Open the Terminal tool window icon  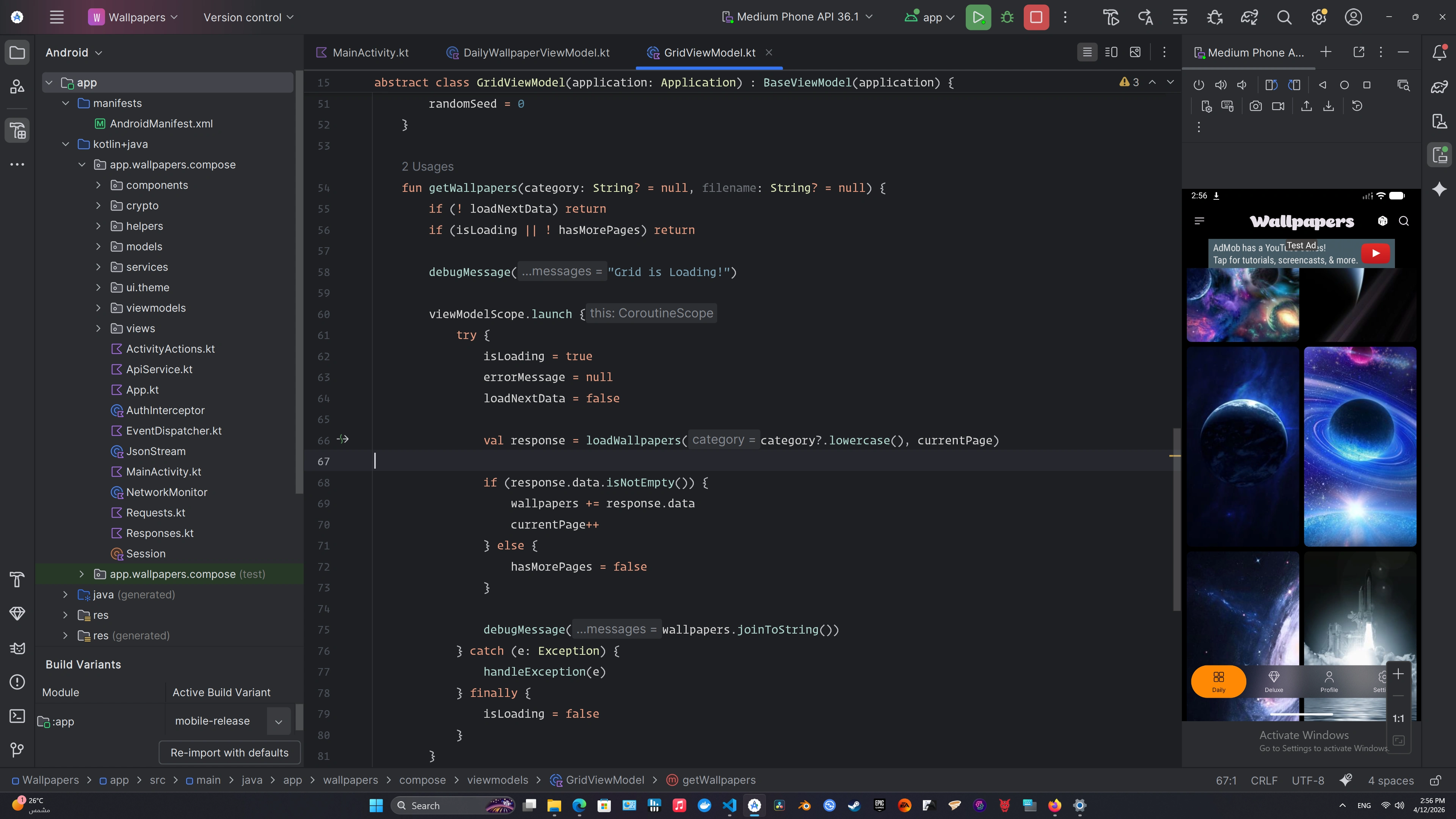pyautogui.click(x=17, y=715)
